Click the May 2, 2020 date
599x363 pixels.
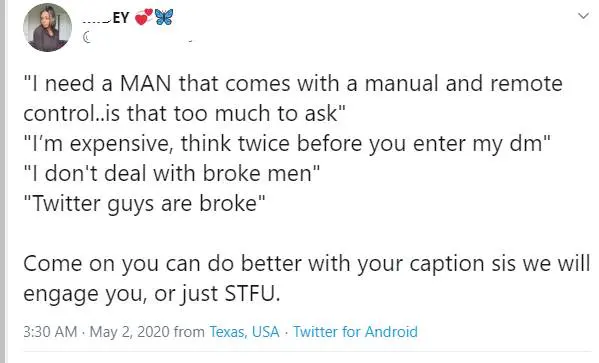point(130,332)
